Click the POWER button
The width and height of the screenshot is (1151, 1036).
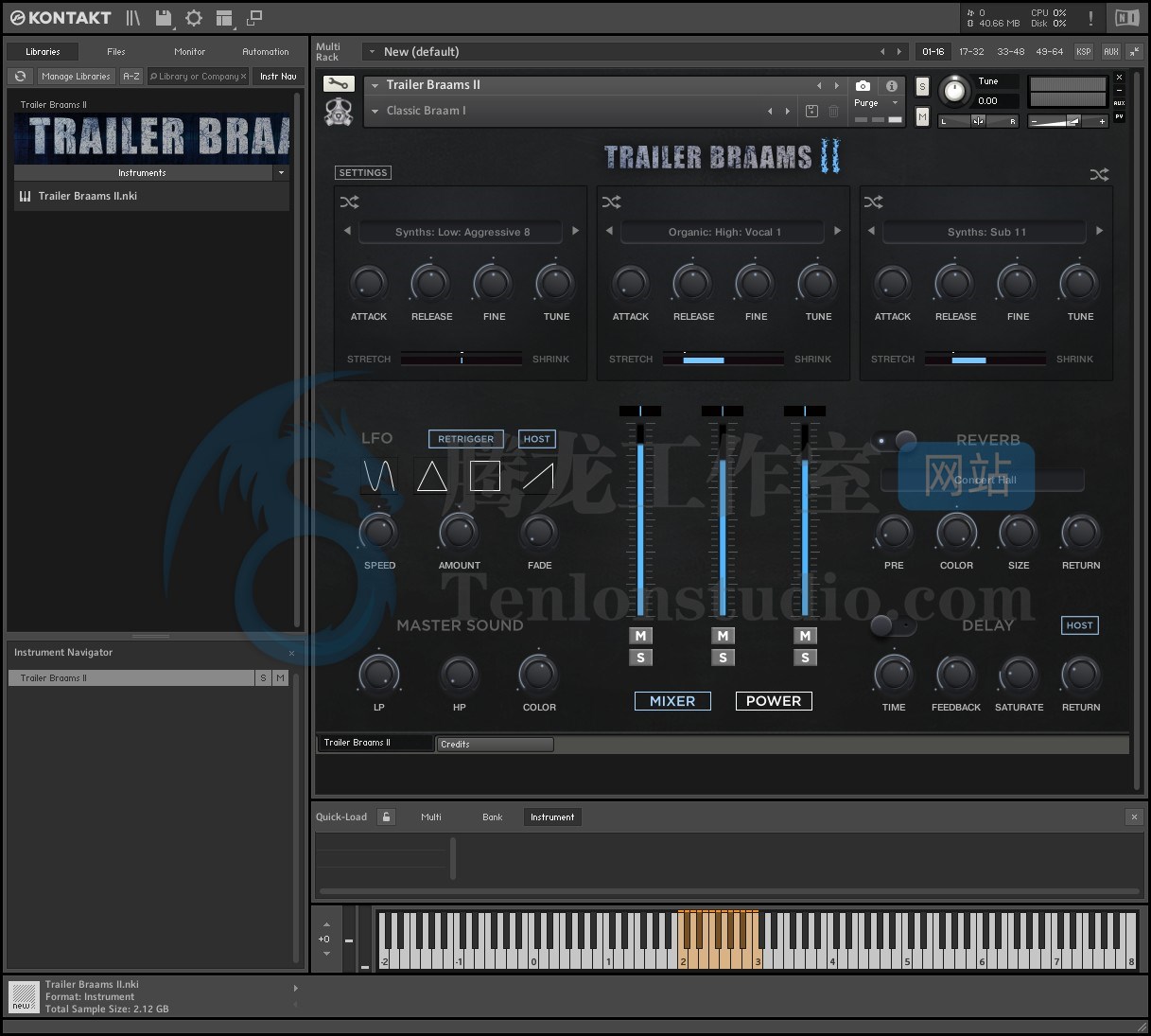point(774,701)
